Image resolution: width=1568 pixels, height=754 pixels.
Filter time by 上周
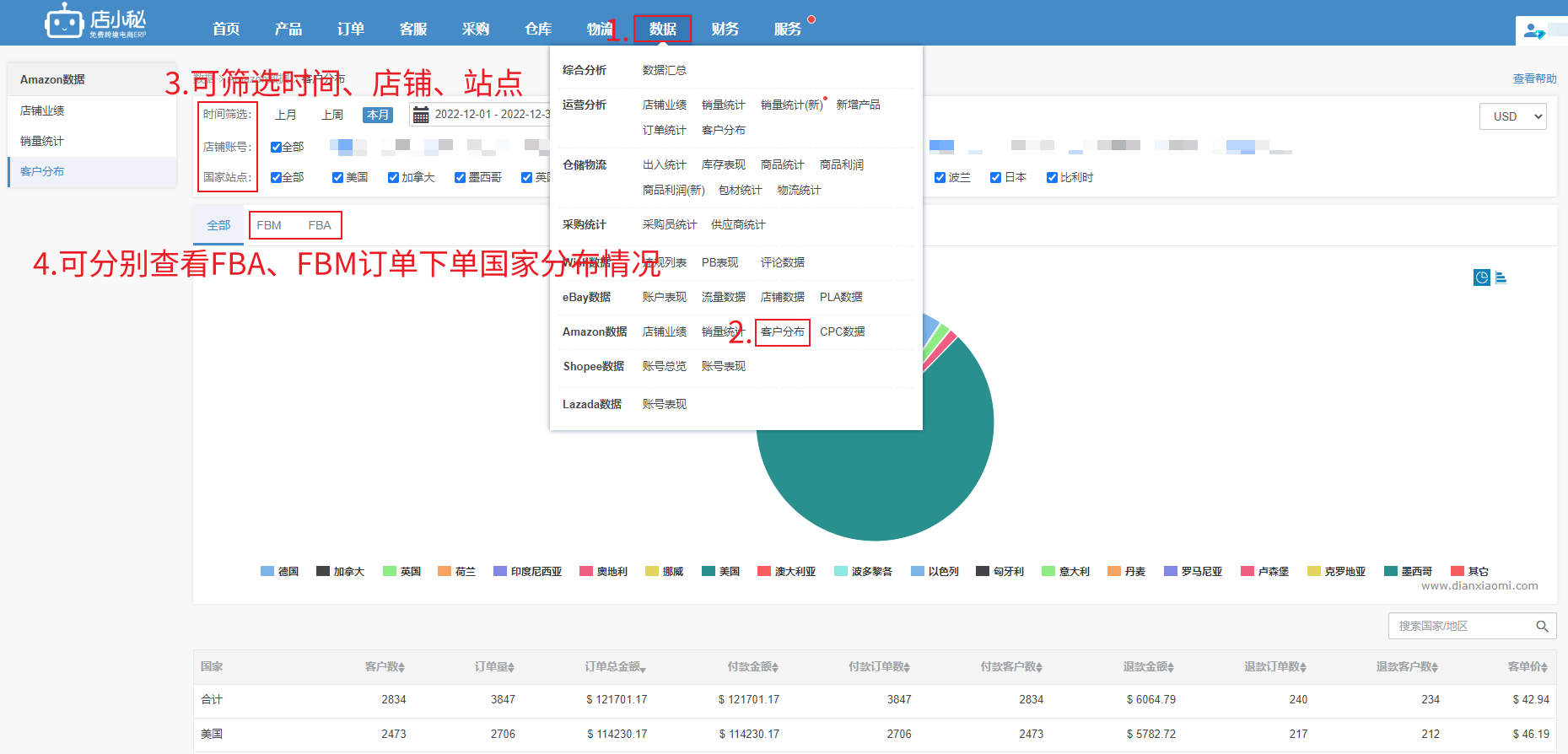(332, 115)
